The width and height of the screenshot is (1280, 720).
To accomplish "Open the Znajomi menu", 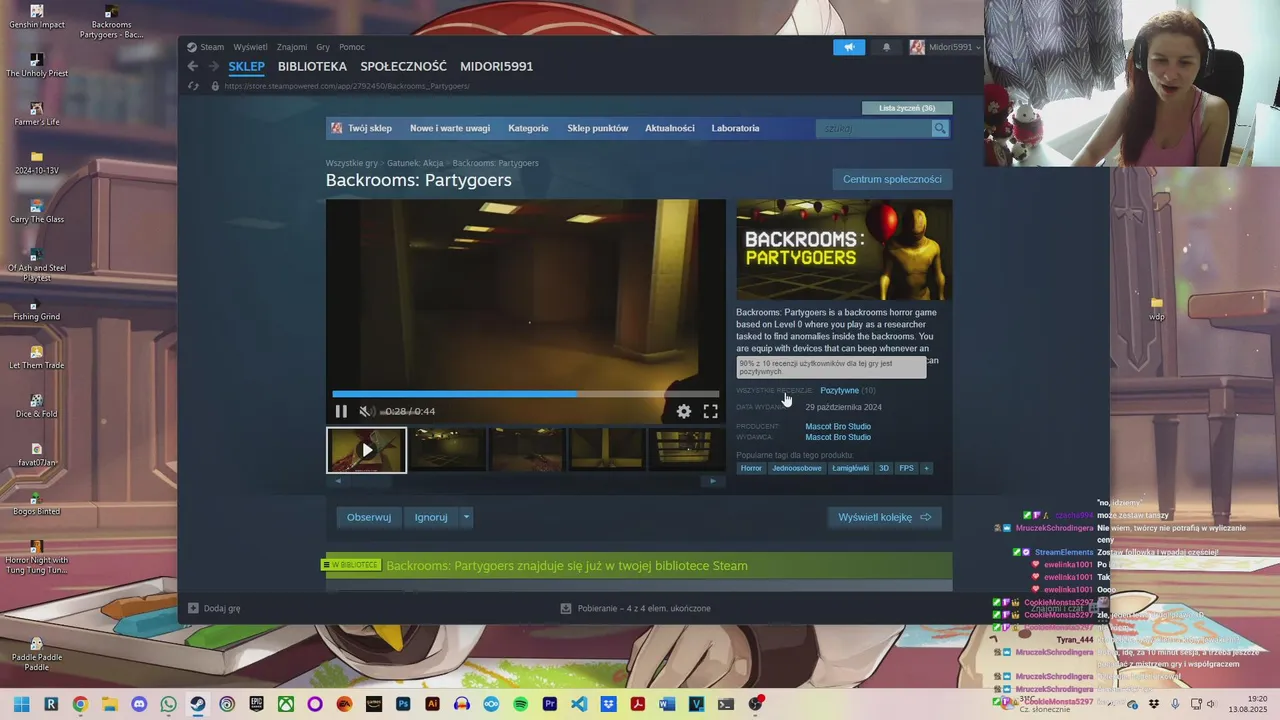I will [292, 47].
